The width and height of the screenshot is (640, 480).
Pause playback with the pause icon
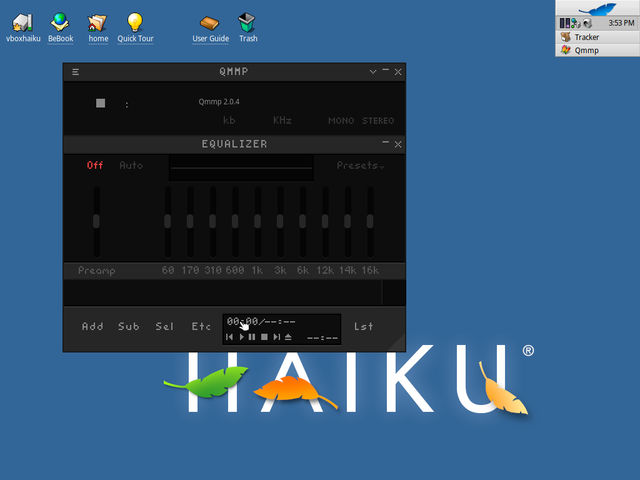(252, 337)
